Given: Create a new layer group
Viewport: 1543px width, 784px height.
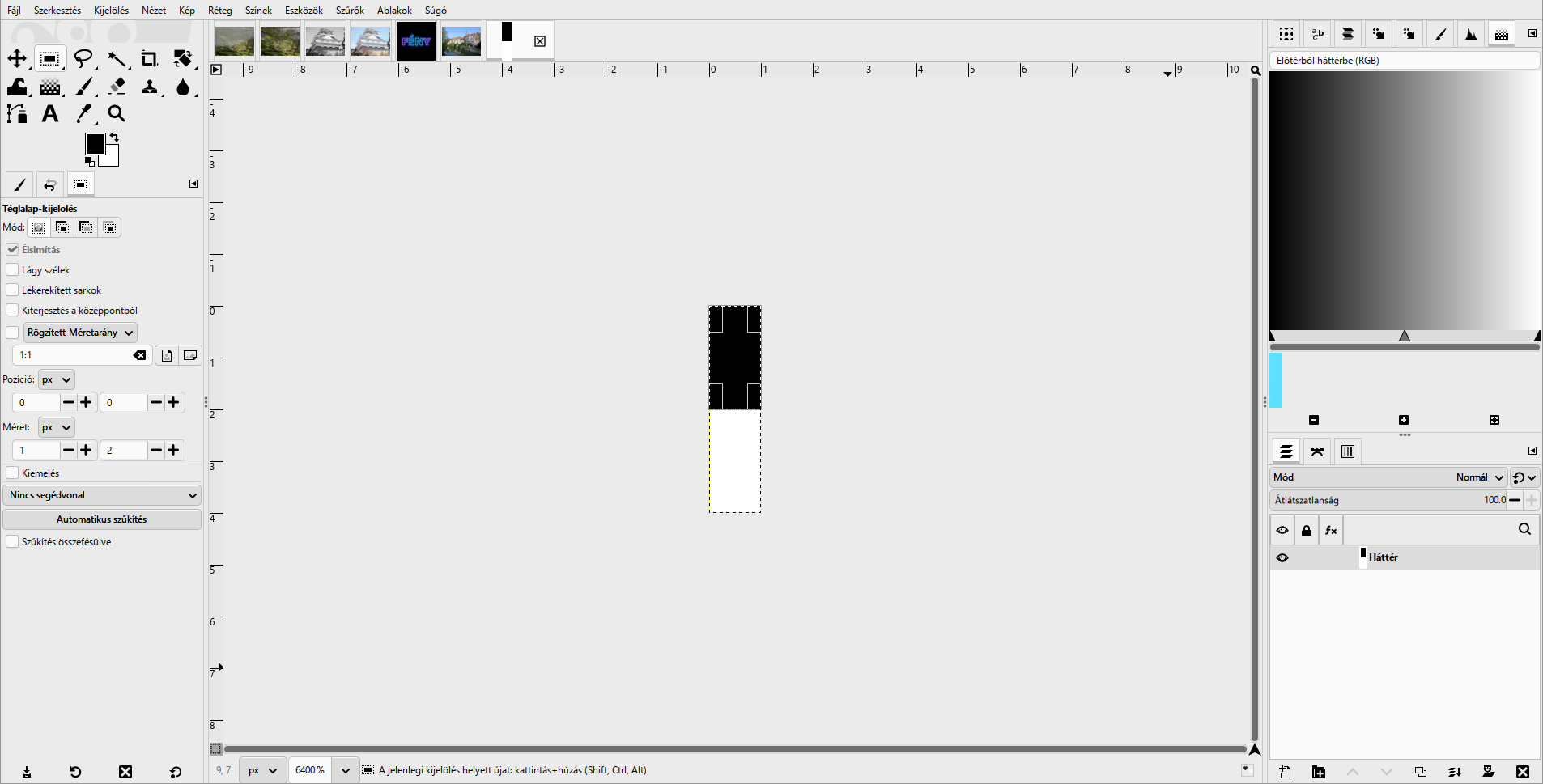Looking at the screenshot, I should pyautogui.click(x=1319, y=772).
